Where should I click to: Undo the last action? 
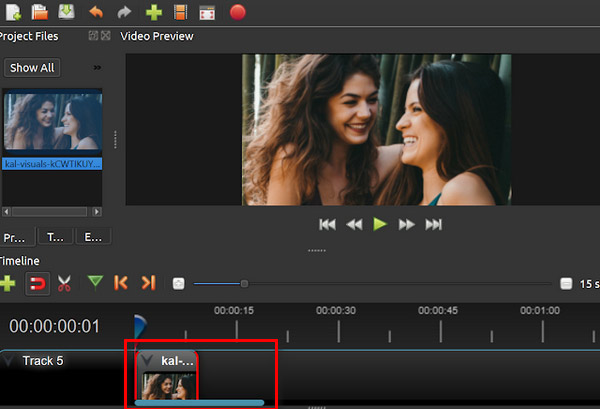tap(96, 12)
